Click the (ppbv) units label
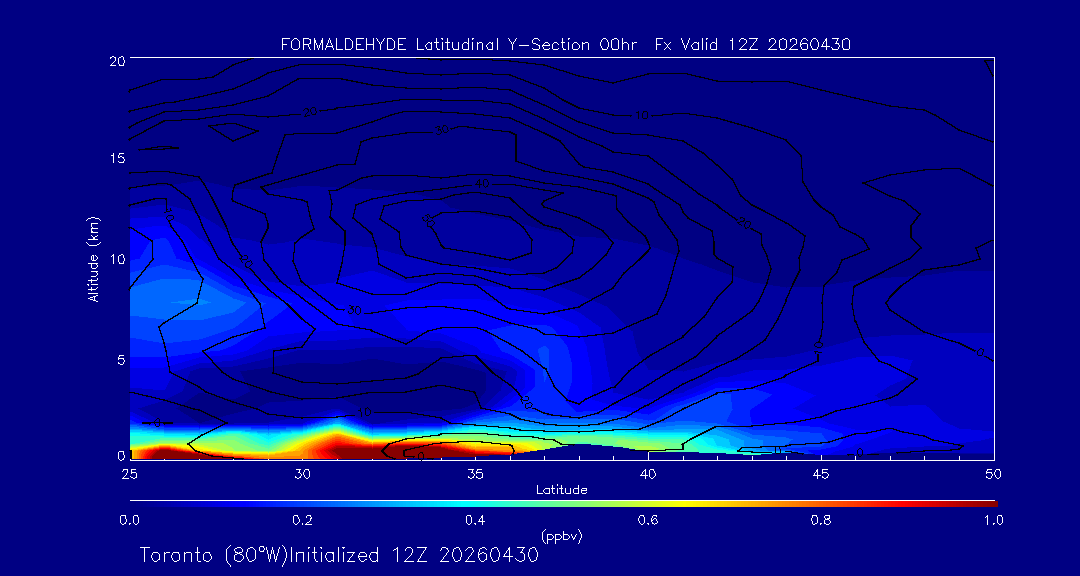The width and height of the screenshot is (1080, 576). point(561,535)
